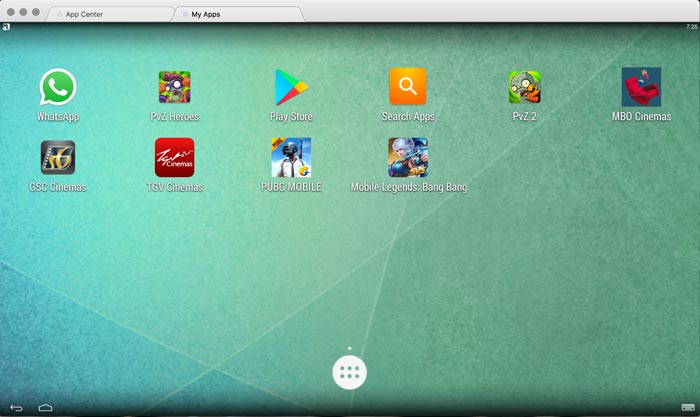Open the orange Search Apps icon
This screenshot has width=700, height=417.
tap(408, 86)
